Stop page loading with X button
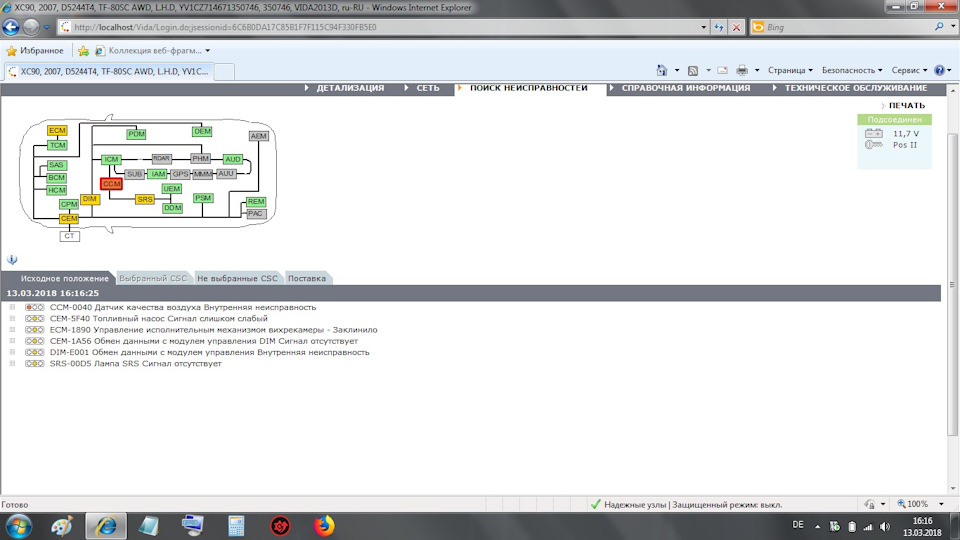This screenshot has height=540, width=960. point(737,27)
